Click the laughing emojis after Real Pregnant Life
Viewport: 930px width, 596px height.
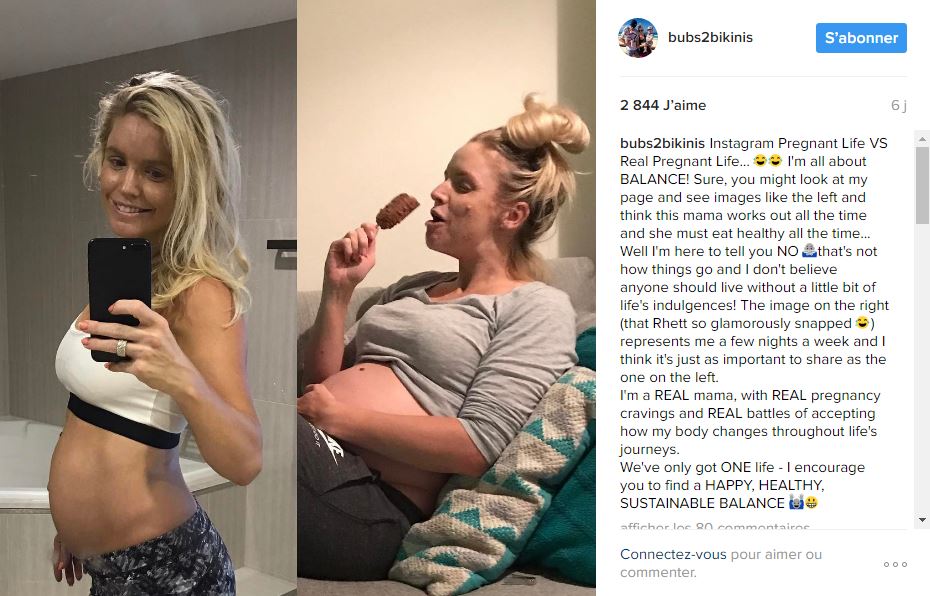tap(767, 161)
